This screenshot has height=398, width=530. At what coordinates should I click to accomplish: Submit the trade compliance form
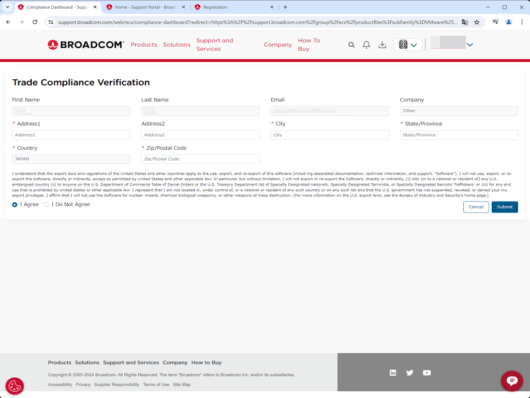[x=505, y=207]
